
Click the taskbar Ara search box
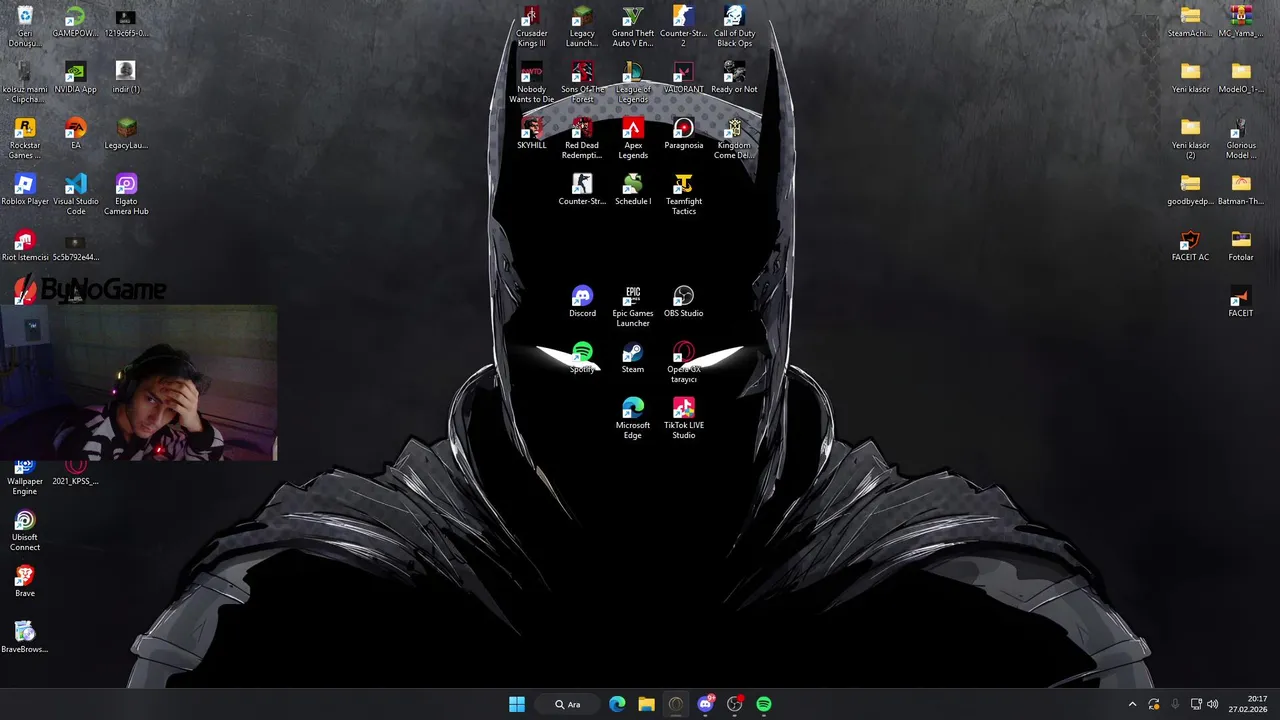coord(568,704)
